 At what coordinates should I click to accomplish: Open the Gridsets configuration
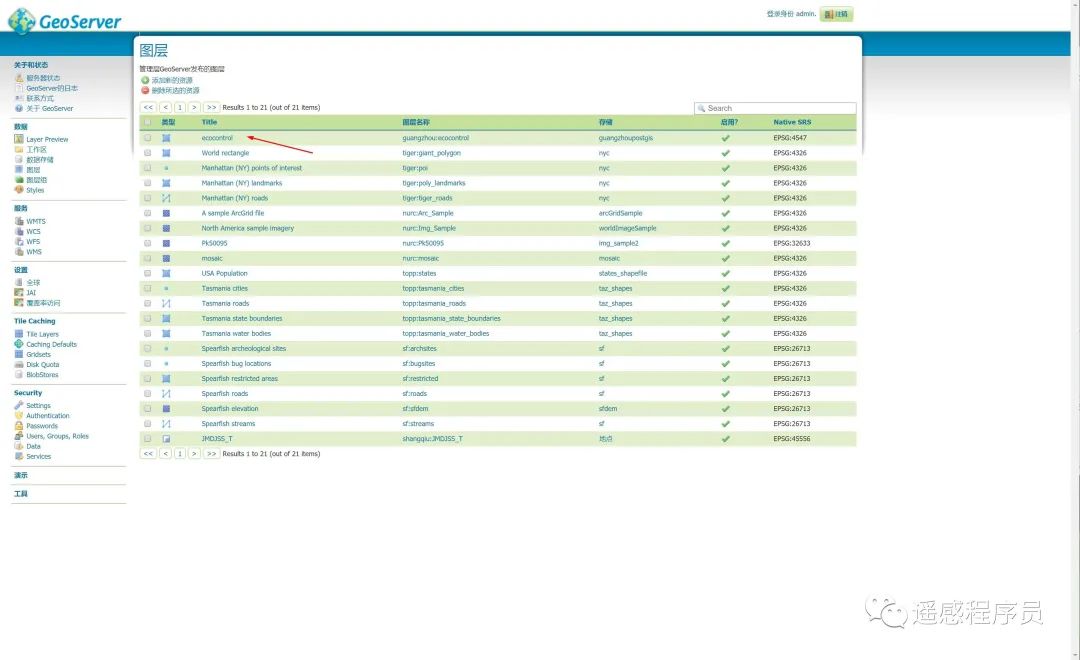click(x=39, y=354)
